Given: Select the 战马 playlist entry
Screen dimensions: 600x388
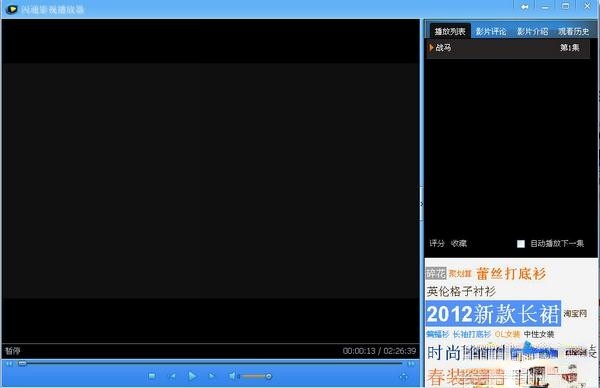Looking at the screenshot, I should [508, 48].
